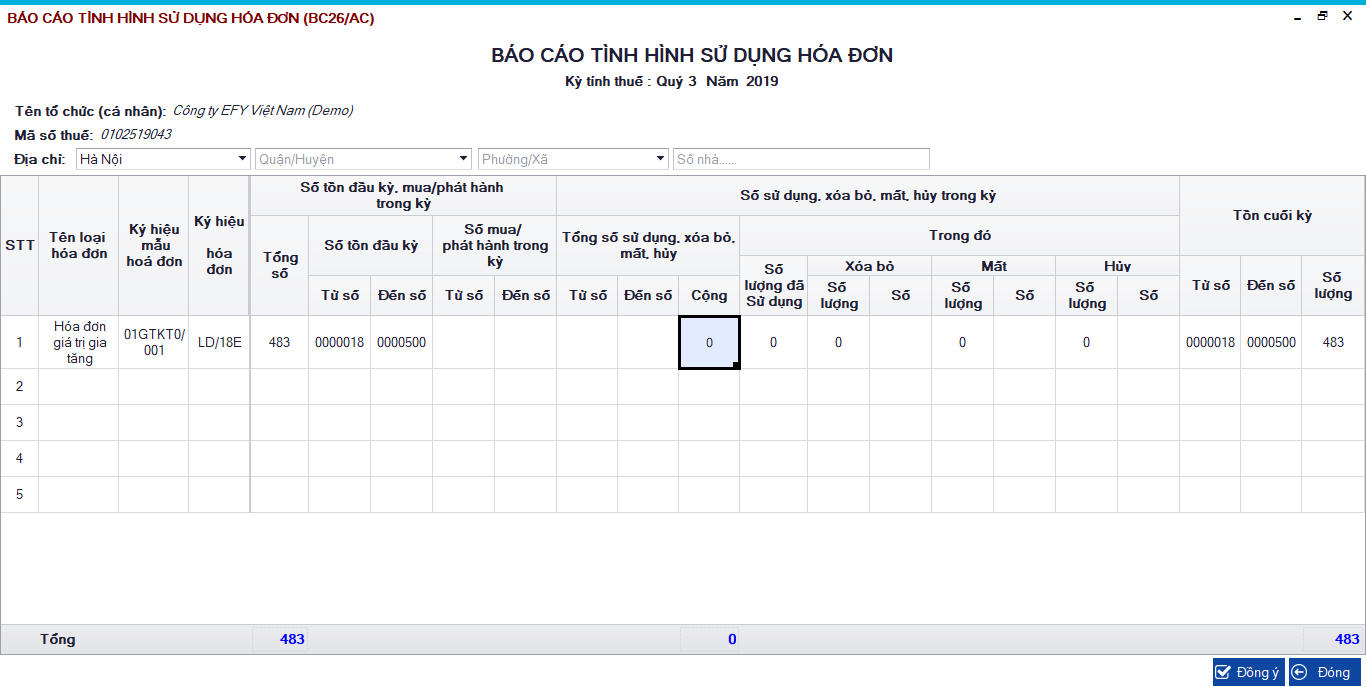Viewport: 1366px width, 687px height.
Task: Click the Ký hiệu mẫu hoá đơn header
Action: (x=154, y=246)
